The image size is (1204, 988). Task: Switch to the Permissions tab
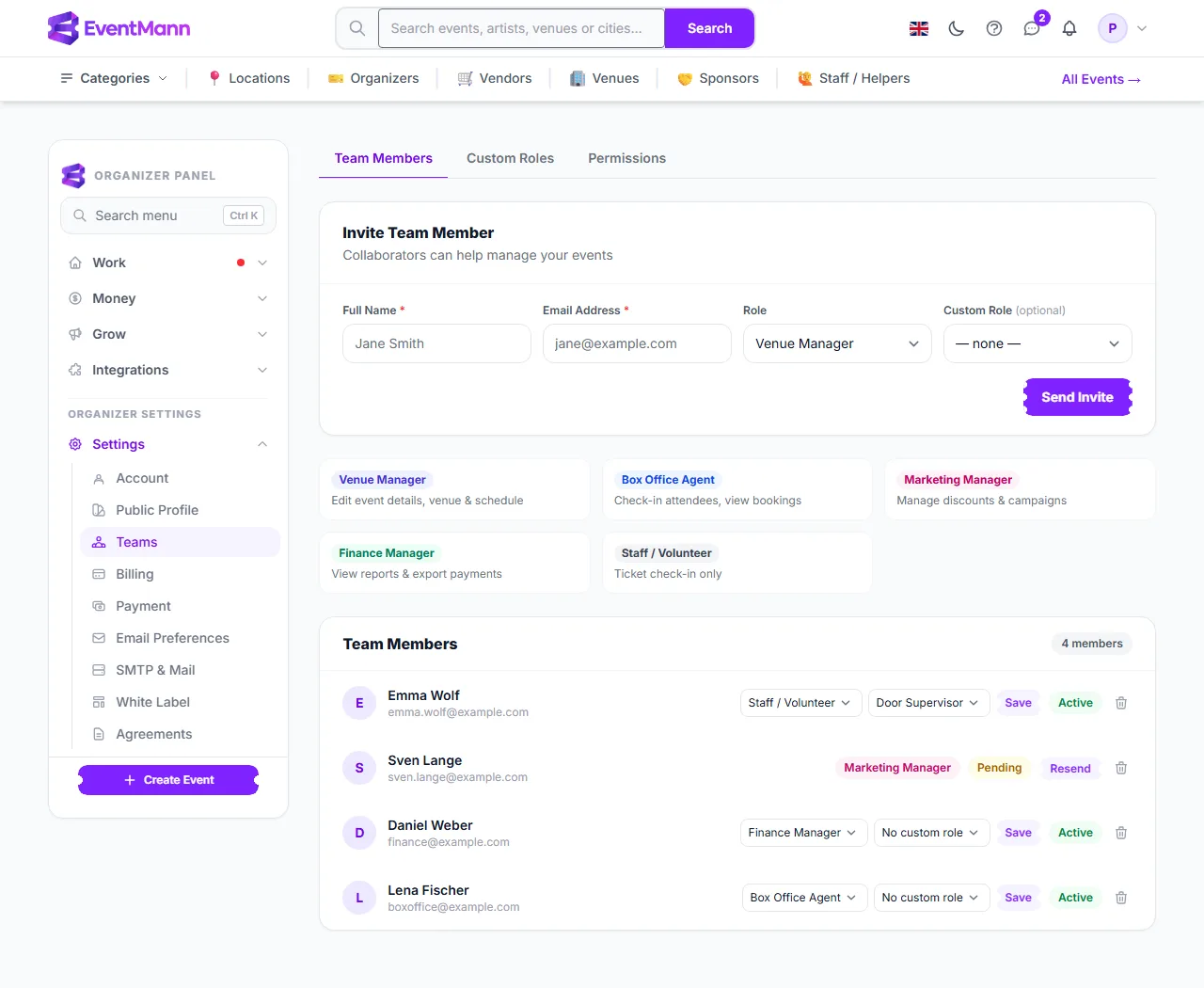626,158
